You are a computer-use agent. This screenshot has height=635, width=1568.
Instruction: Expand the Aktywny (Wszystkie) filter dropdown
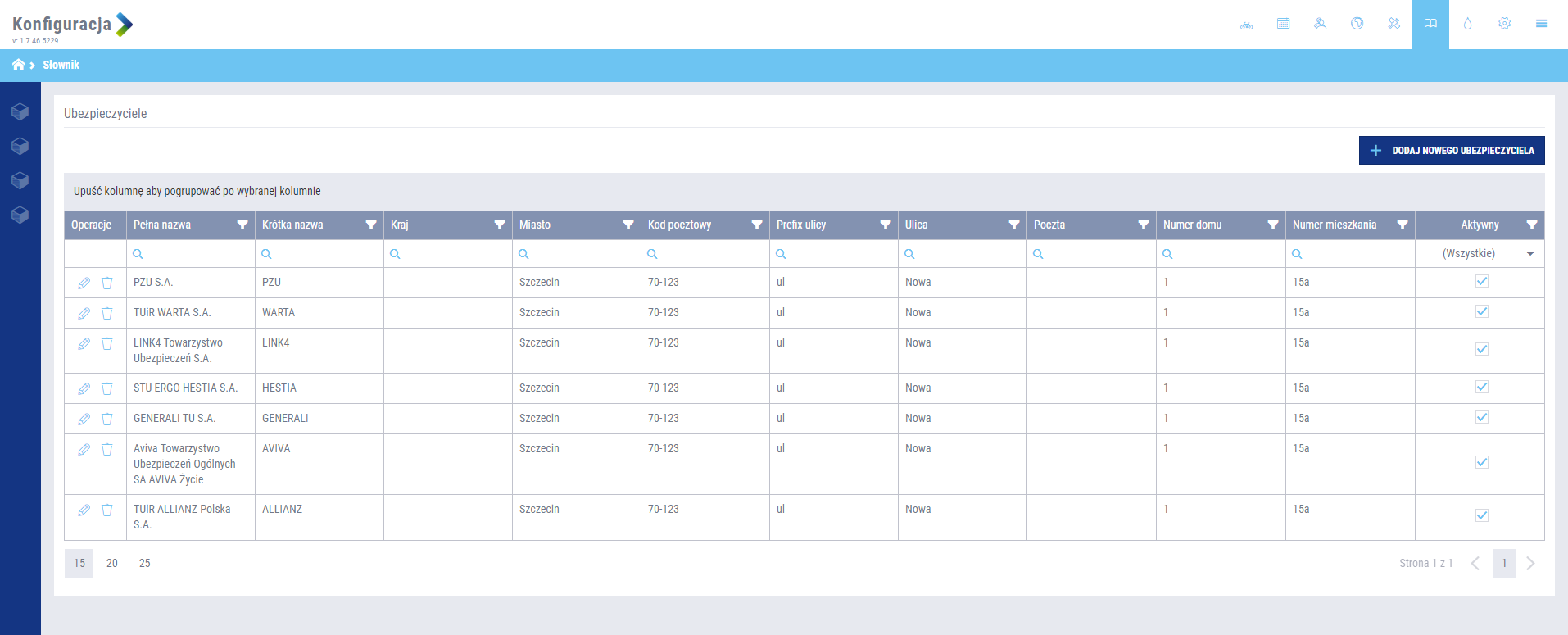1529,254
